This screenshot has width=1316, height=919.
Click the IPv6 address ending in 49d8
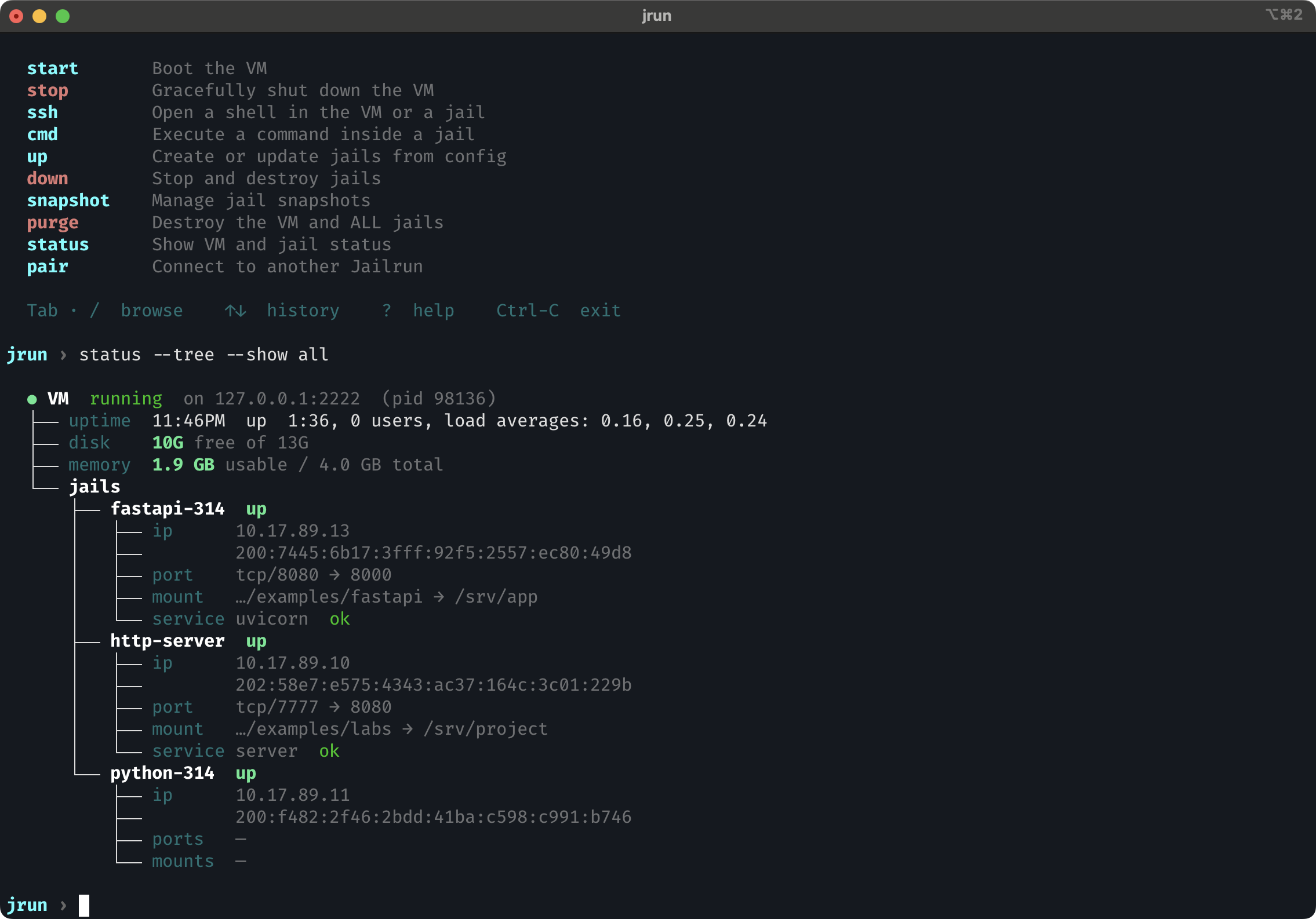[x=434, y=553]
